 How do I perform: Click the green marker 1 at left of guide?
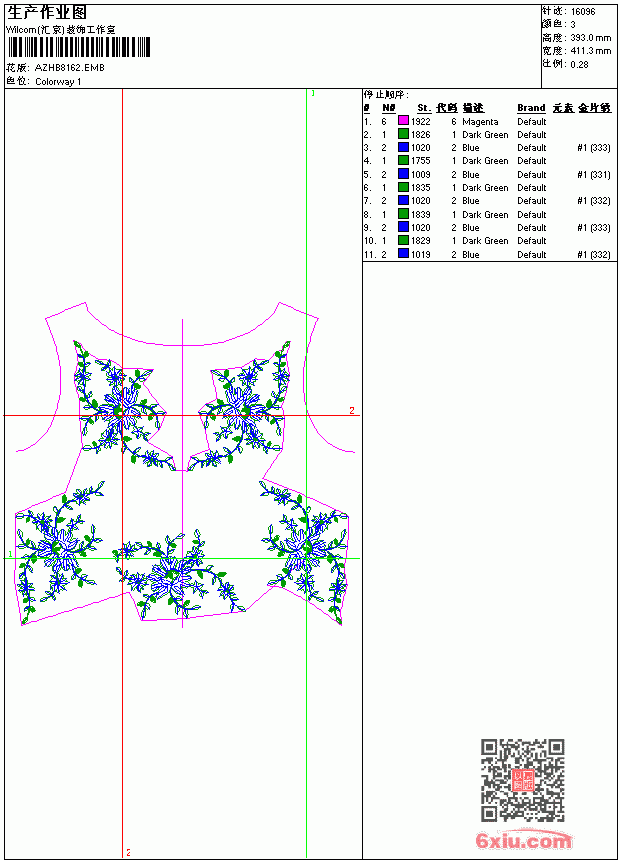point(10,554)
